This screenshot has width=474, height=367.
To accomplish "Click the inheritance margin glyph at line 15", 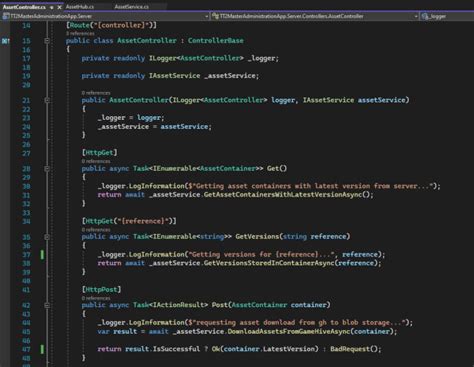I will pyautogui.click(x=6, y=41).
